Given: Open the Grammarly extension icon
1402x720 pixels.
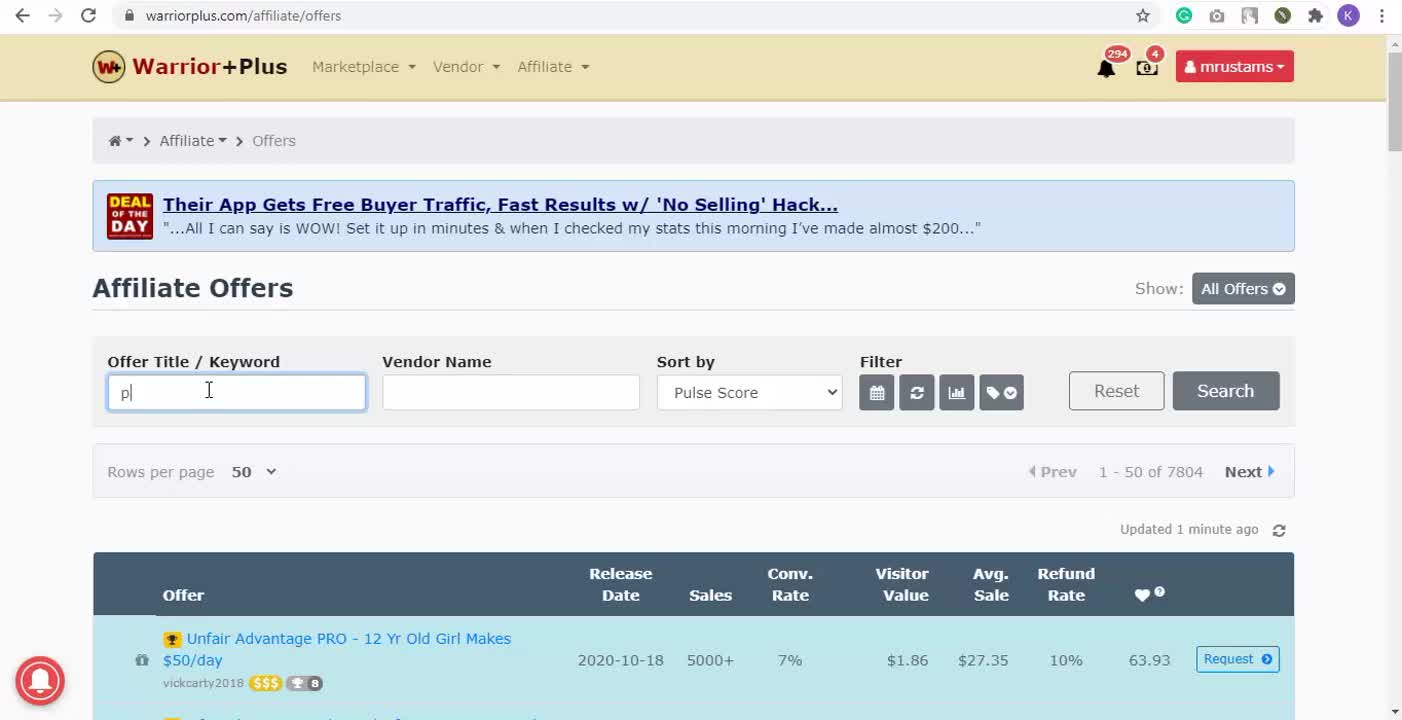Looking at the screenshot, I should click(1184, 15).
